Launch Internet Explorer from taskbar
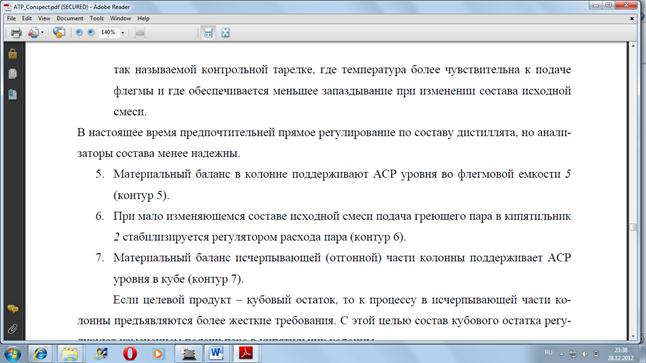 pos(40,354)
